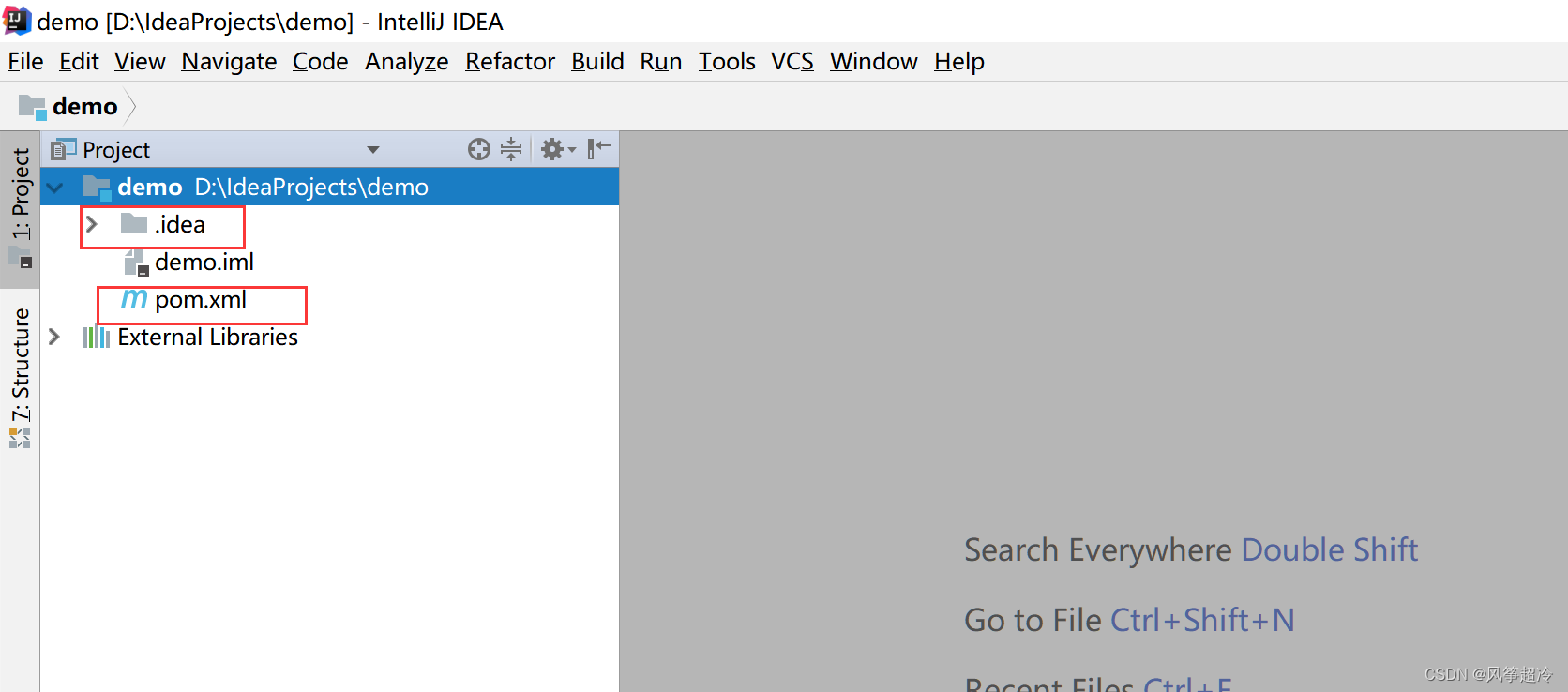
Task: Open the Project panel settings gear
Action: pyautogui.click(x=553, y=149)
